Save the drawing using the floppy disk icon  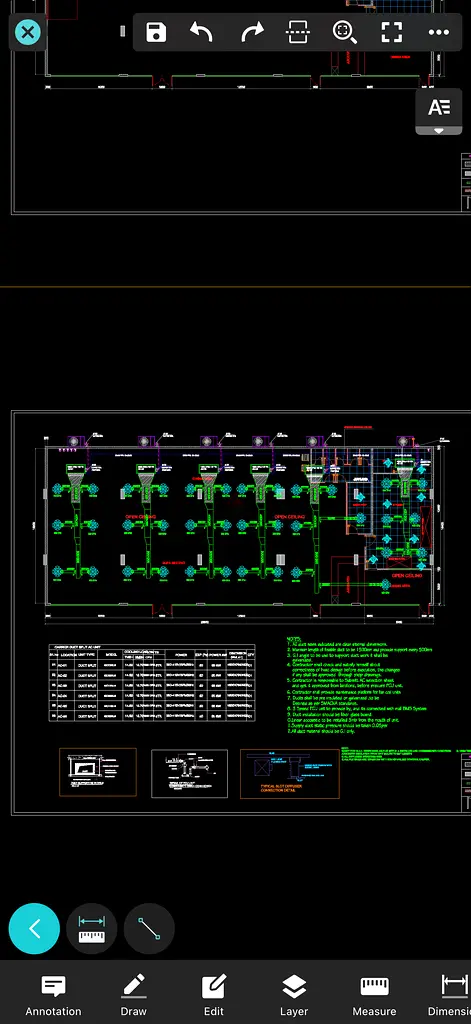[x=156, y=32]
